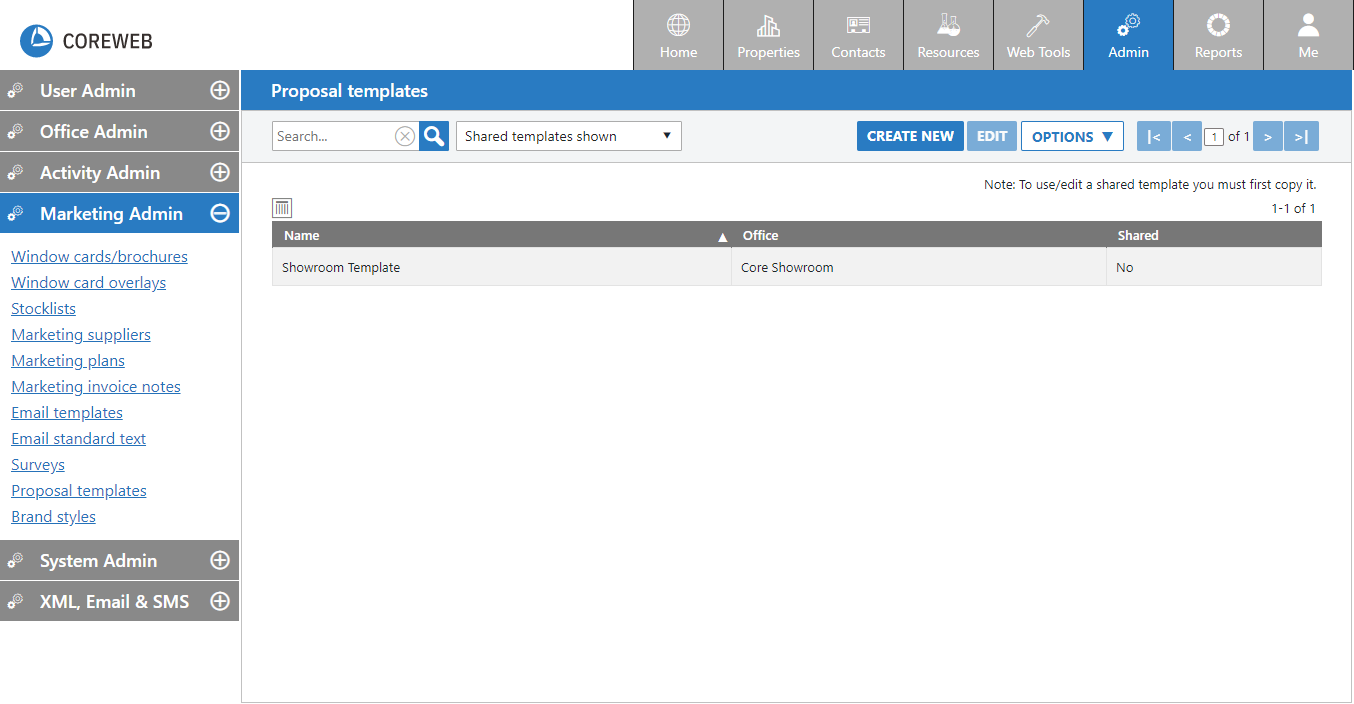The height and width of the screenshot is (704, 1354).
Task: Expand the User Admin section
Action: click(219, 91)
